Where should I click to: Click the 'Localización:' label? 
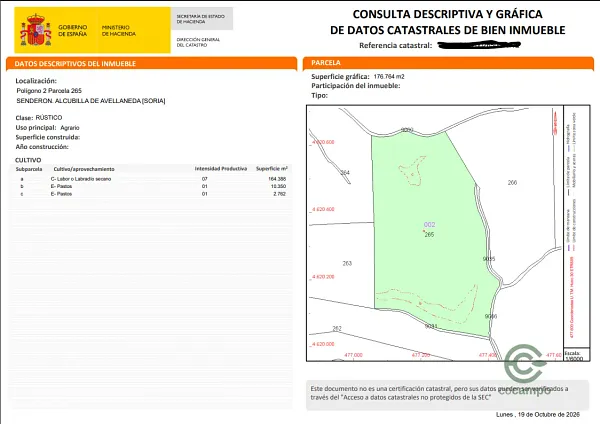click(x=36, y=81)
